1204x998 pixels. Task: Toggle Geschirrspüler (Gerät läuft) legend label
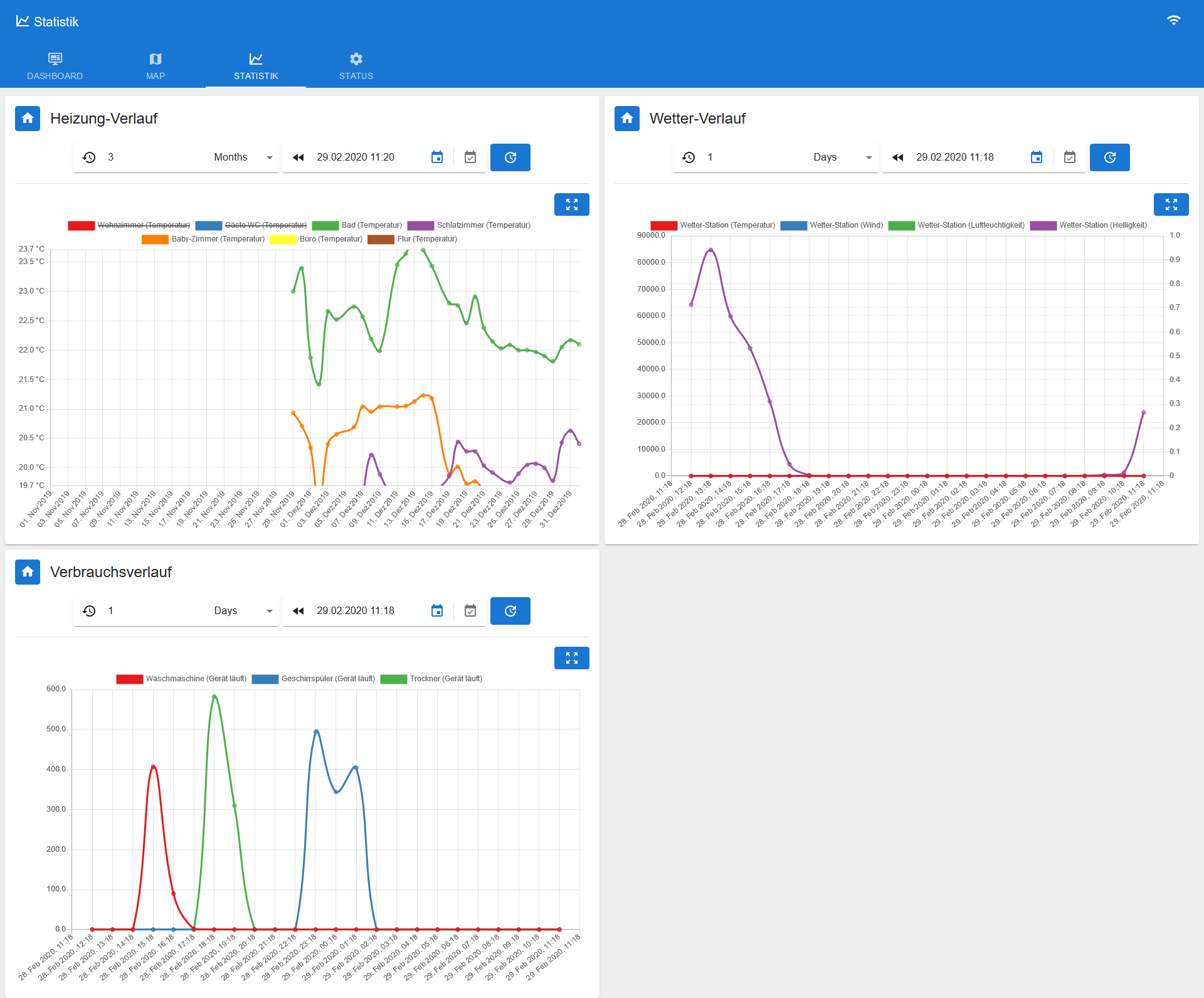(328, 679)
